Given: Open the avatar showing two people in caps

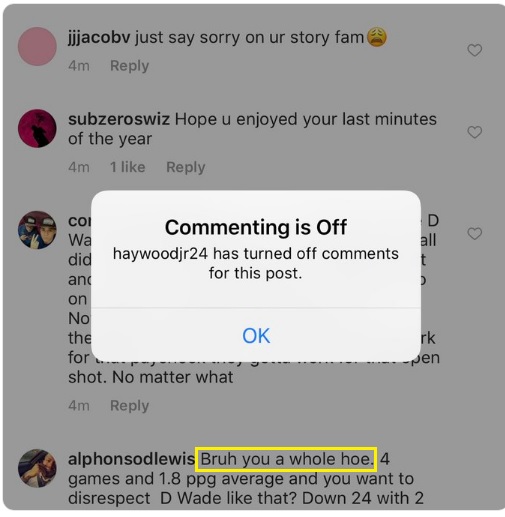Looking at the screenshot, I should (x=37, y=230).
